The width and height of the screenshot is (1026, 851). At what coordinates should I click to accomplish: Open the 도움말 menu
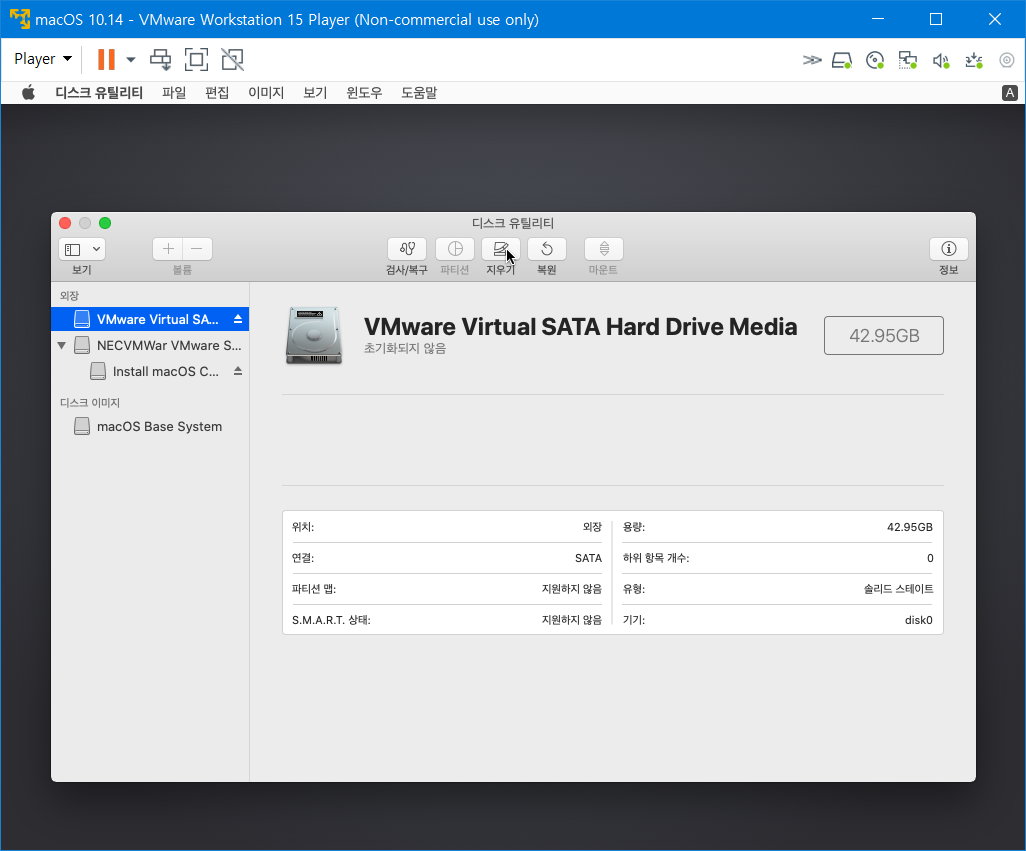point(419,93)
